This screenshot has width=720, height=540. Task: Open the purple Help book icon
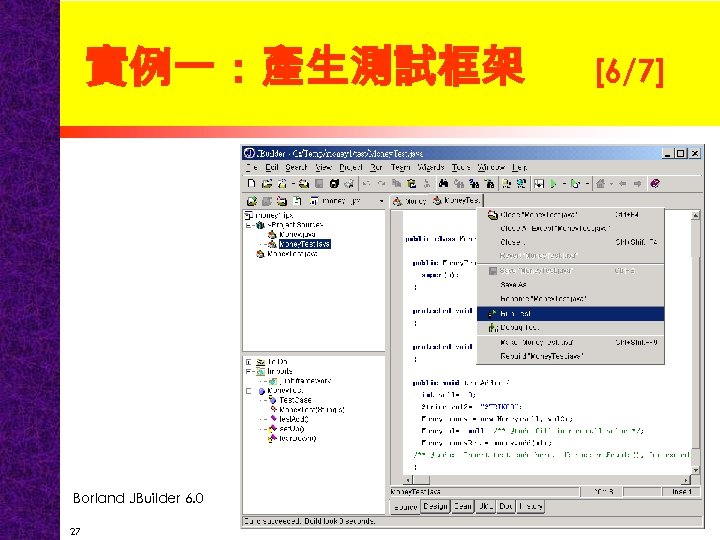(x=655, y=184)
